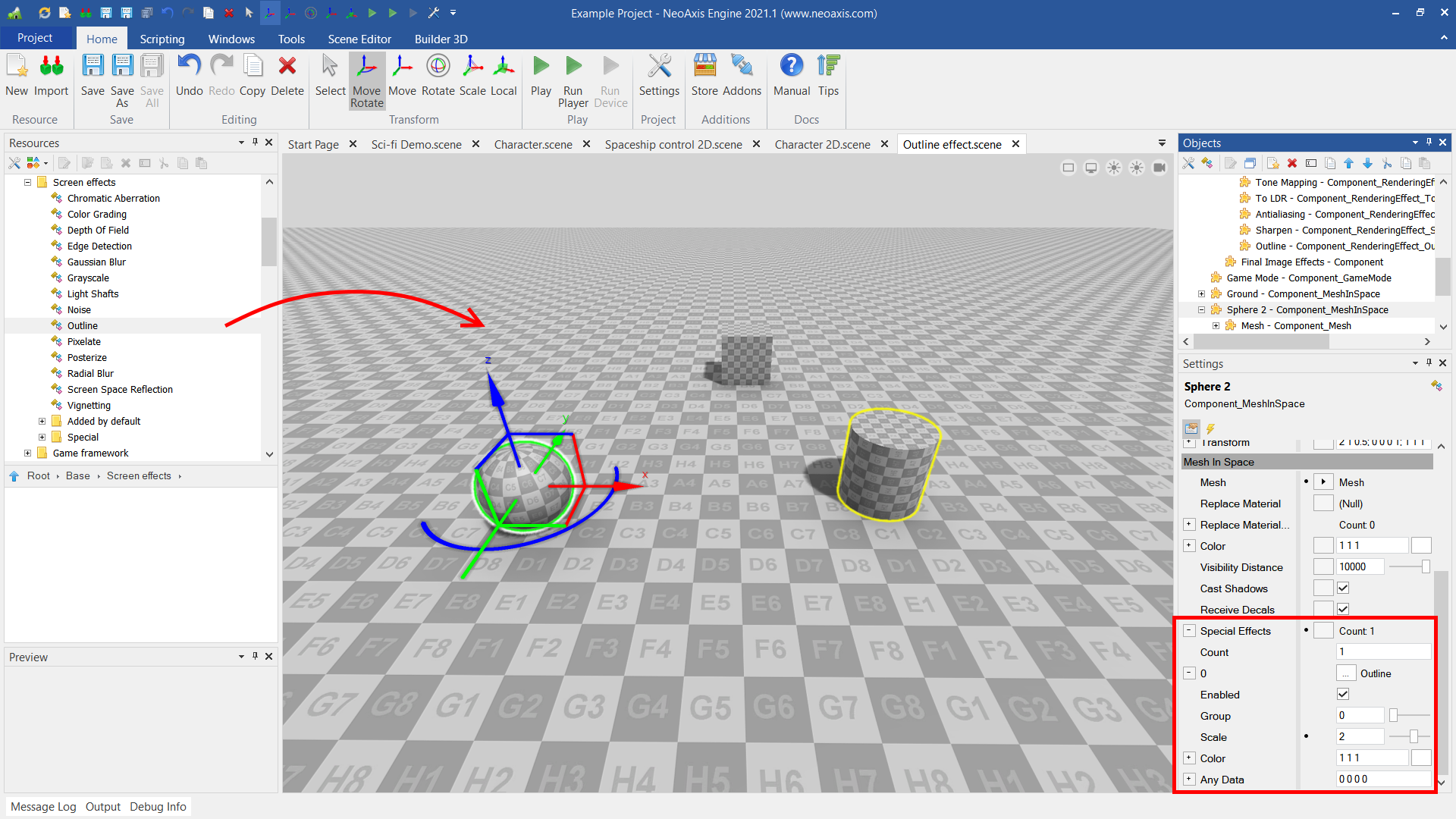Open the Builder 3D ribbon tab
1456x819 pixels.
pyautogui.click(x=441, y=39)
